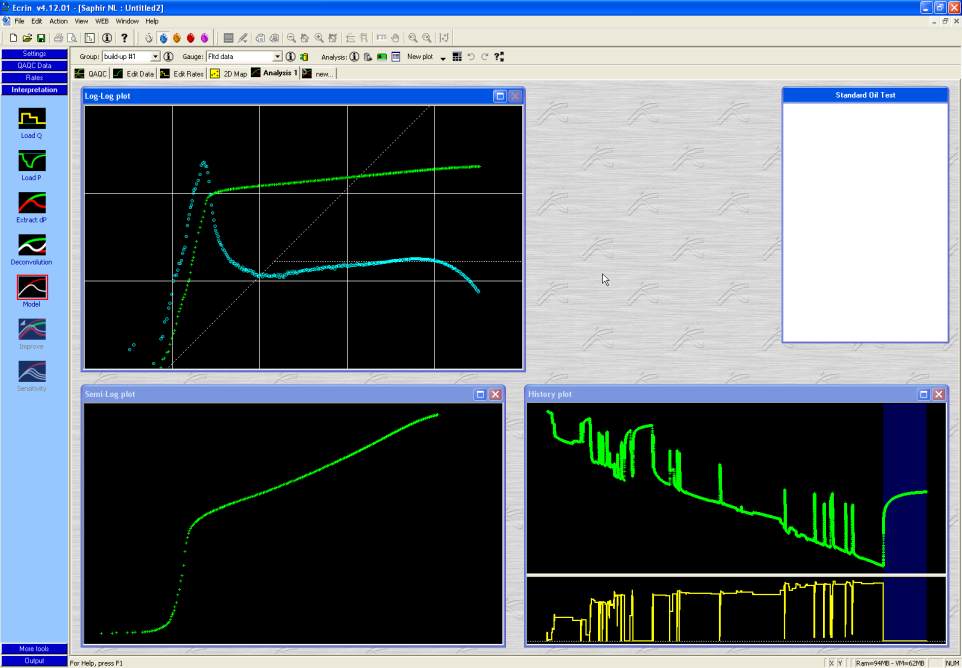962x668 pixels.
Task: Maximize the History plot panel
Action: point(923,394)
